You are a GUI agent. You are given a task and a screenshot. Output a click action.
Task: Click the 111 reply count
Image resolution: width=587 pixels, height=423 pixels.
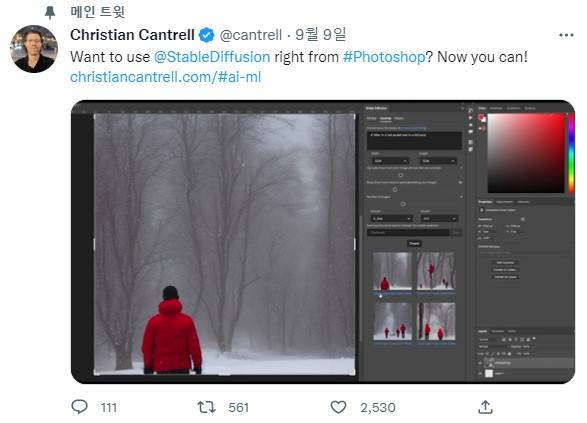pos(109,407)
